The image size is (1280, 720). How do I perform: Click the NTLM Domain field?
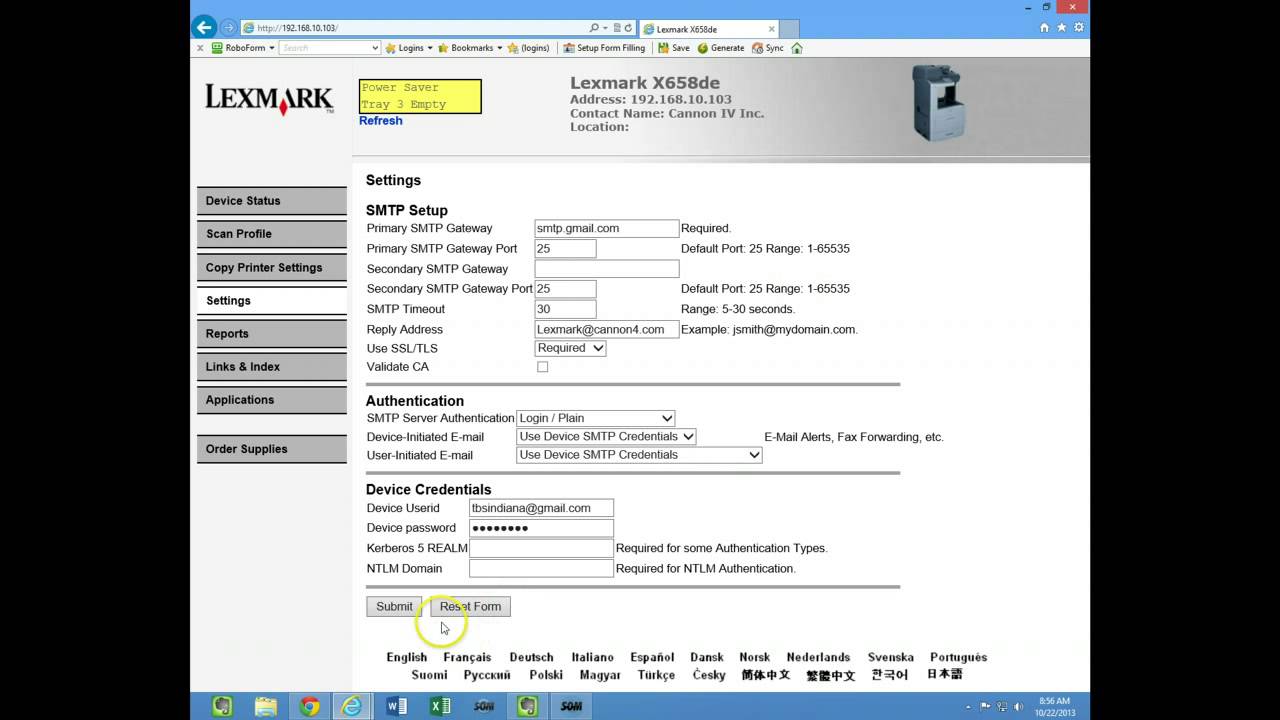[x=541, y=568]
